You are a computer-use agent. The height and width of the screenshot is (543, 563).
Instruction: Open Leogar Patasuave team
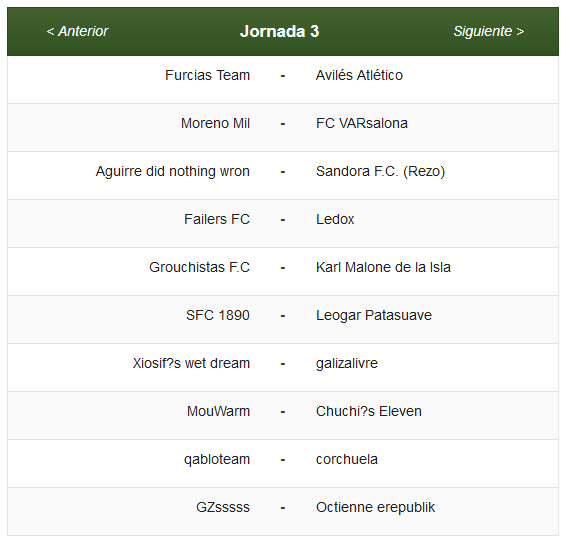click(x=374, y=315)
